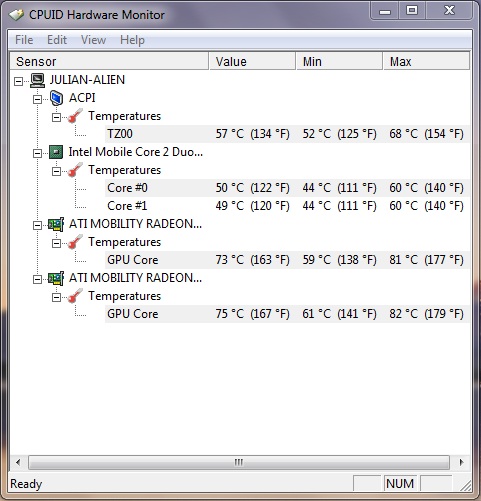This screenshot has height=501, width=481.
Task: Collapse the JULIAN-ALIEN root node
Action: coord(18,81)
